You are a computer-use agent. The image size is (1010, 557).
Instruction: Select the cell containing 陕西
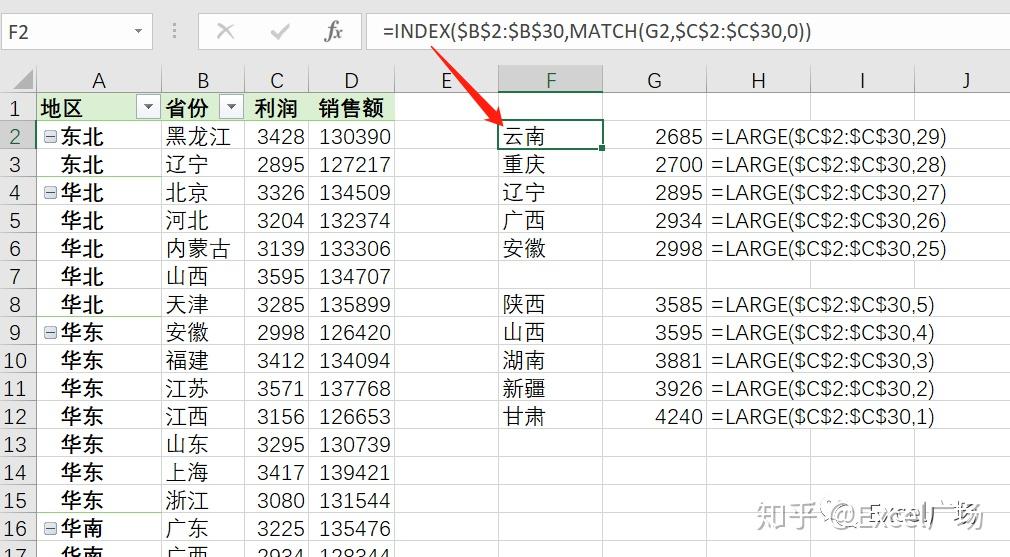tap(550, 304)
